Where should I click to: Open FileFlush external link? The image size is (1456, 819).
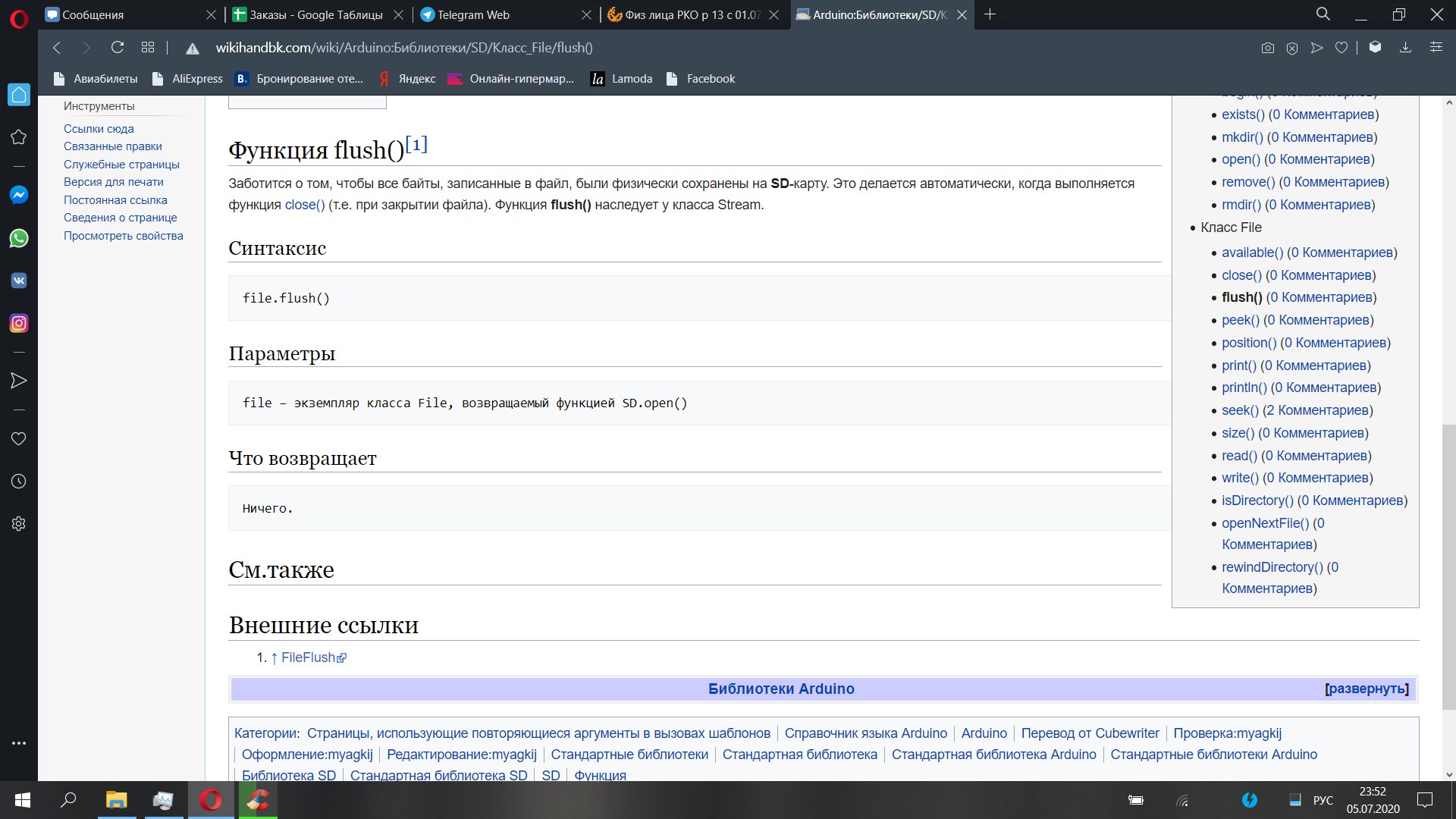tap(314, 657)
